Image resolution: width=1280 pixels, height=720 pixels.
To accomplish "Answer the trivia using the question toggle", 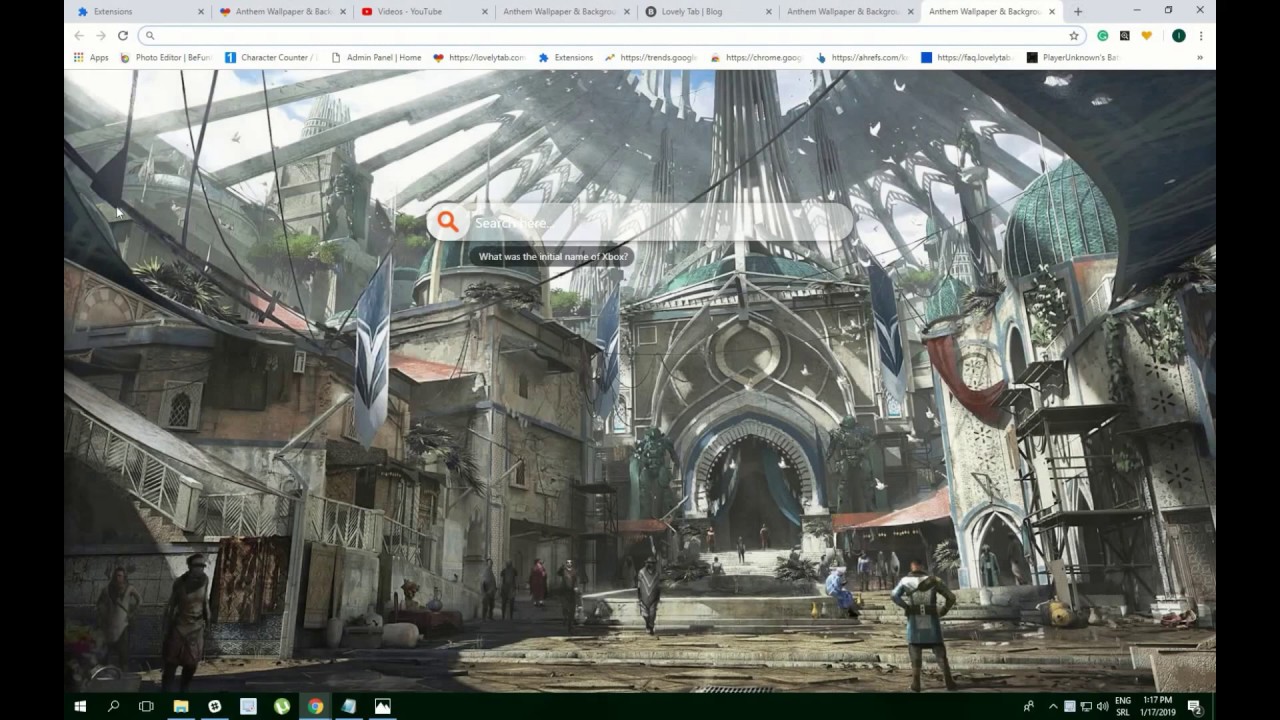I will 554,256.
